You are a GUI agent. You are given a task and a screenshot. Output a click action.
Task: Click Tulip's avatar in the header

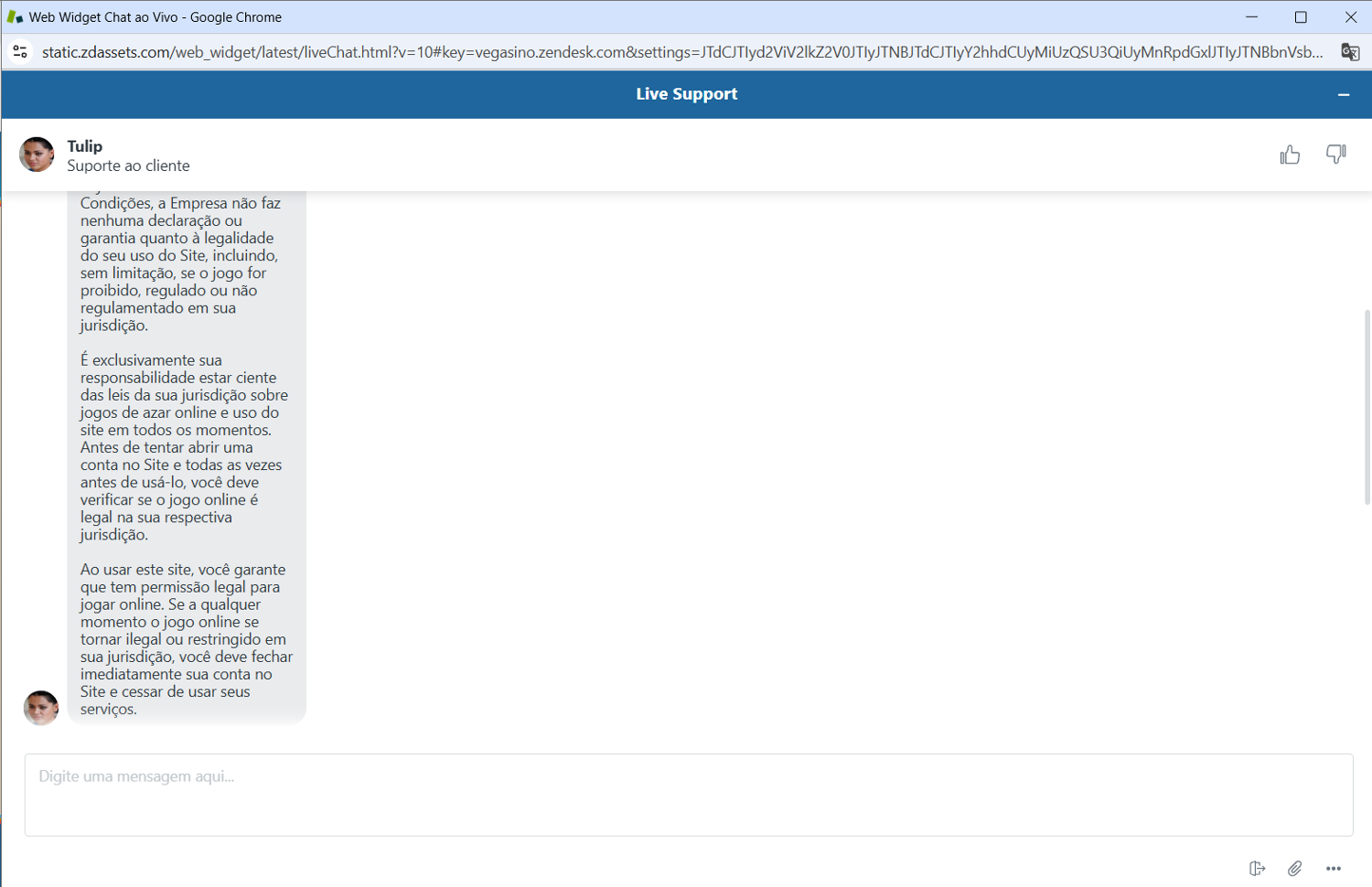tap(37, 155)
